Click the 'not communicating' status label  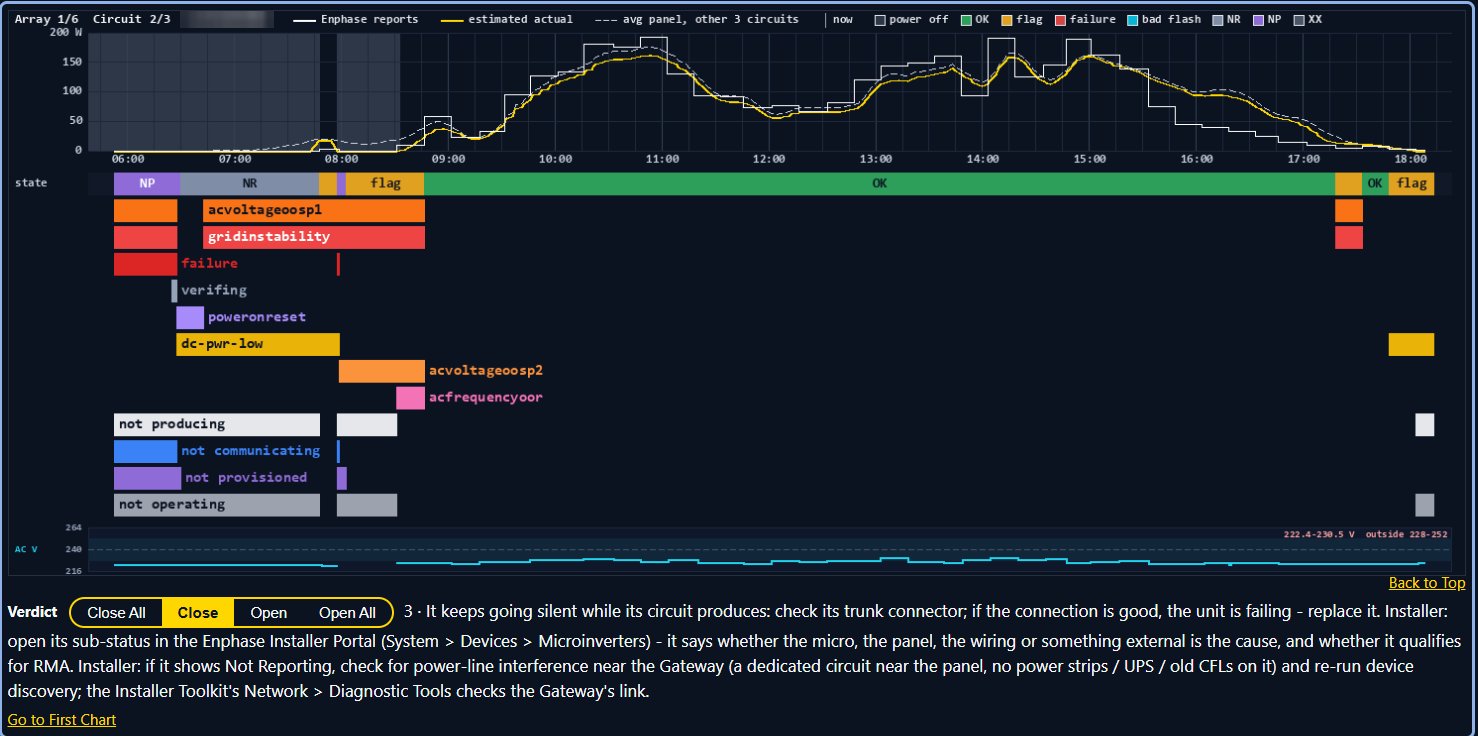coord(250,451)
